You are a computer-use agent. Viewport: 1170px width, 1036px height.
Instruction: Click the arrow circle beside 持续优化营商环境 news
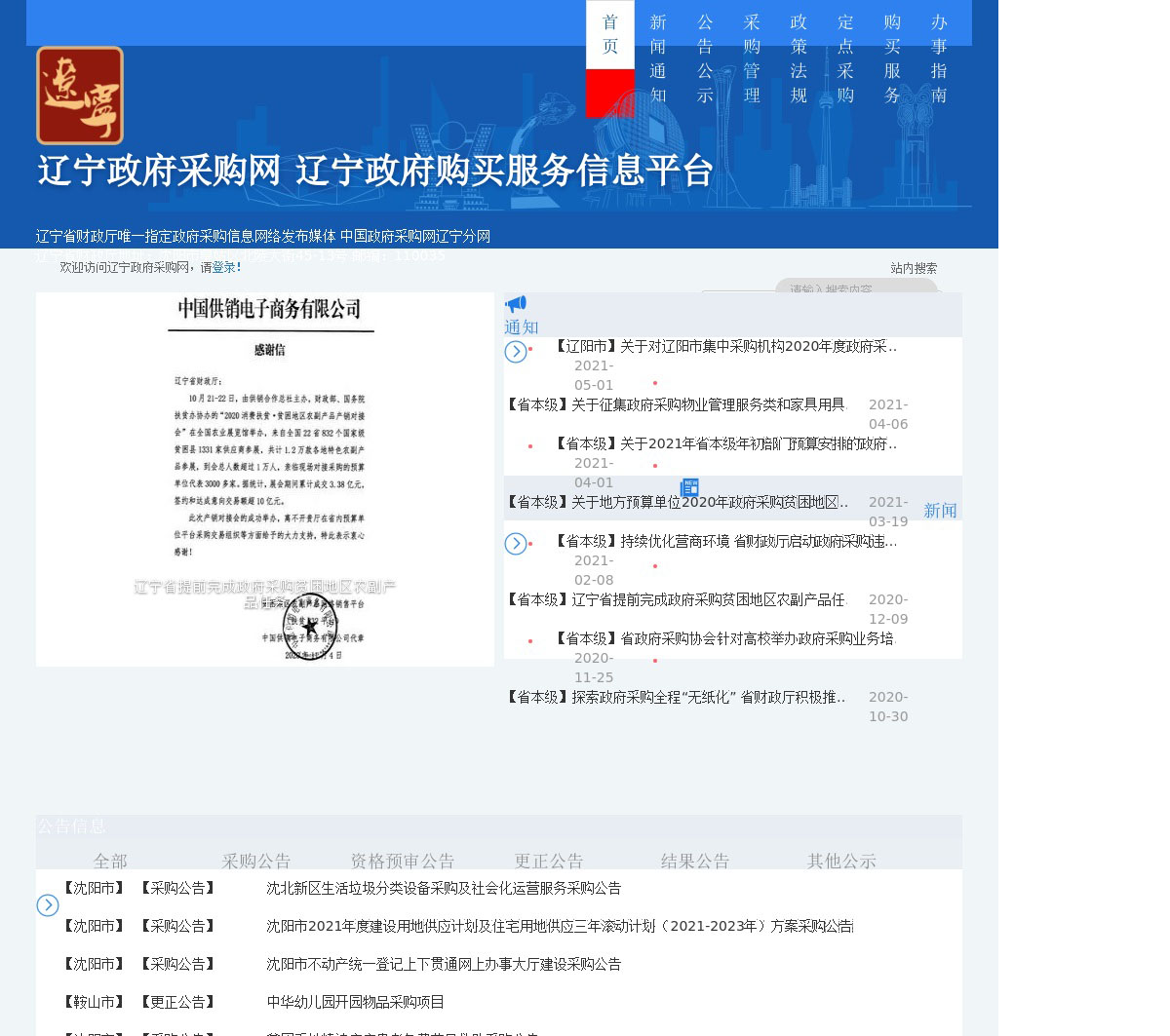[516, 544]
